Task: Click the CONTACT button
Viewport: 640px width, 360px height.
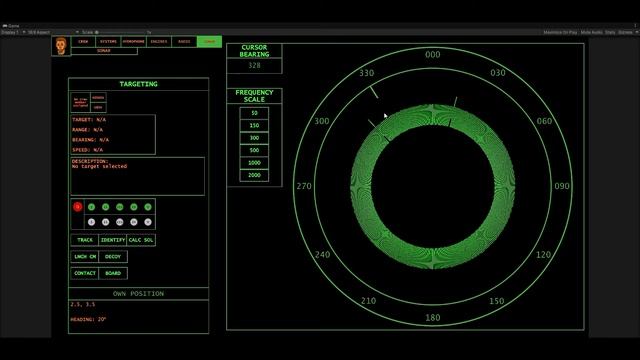Action: click(x=85, y=273)
